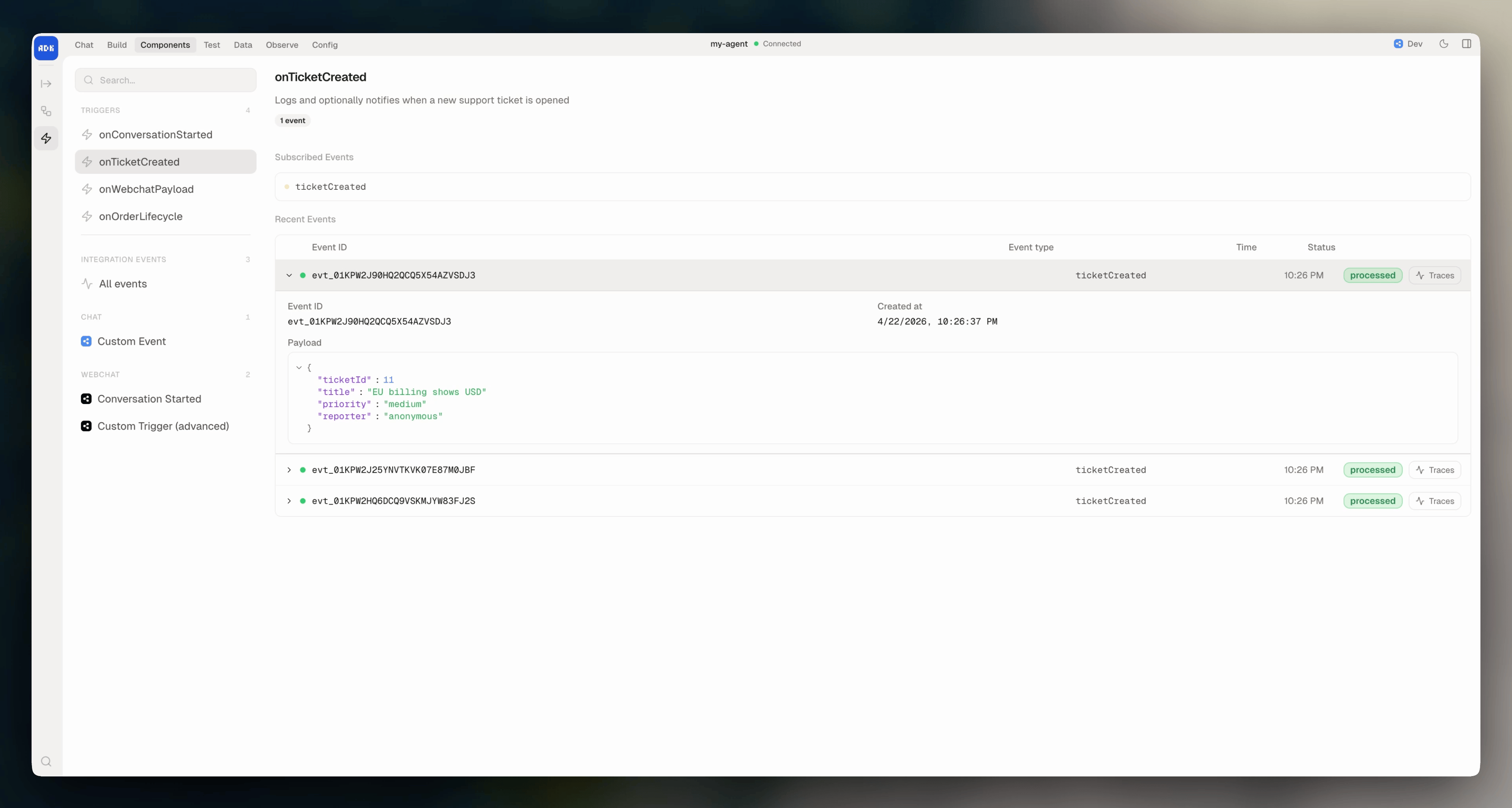
Task: Open the Test tab
Action: click(211, 45)
